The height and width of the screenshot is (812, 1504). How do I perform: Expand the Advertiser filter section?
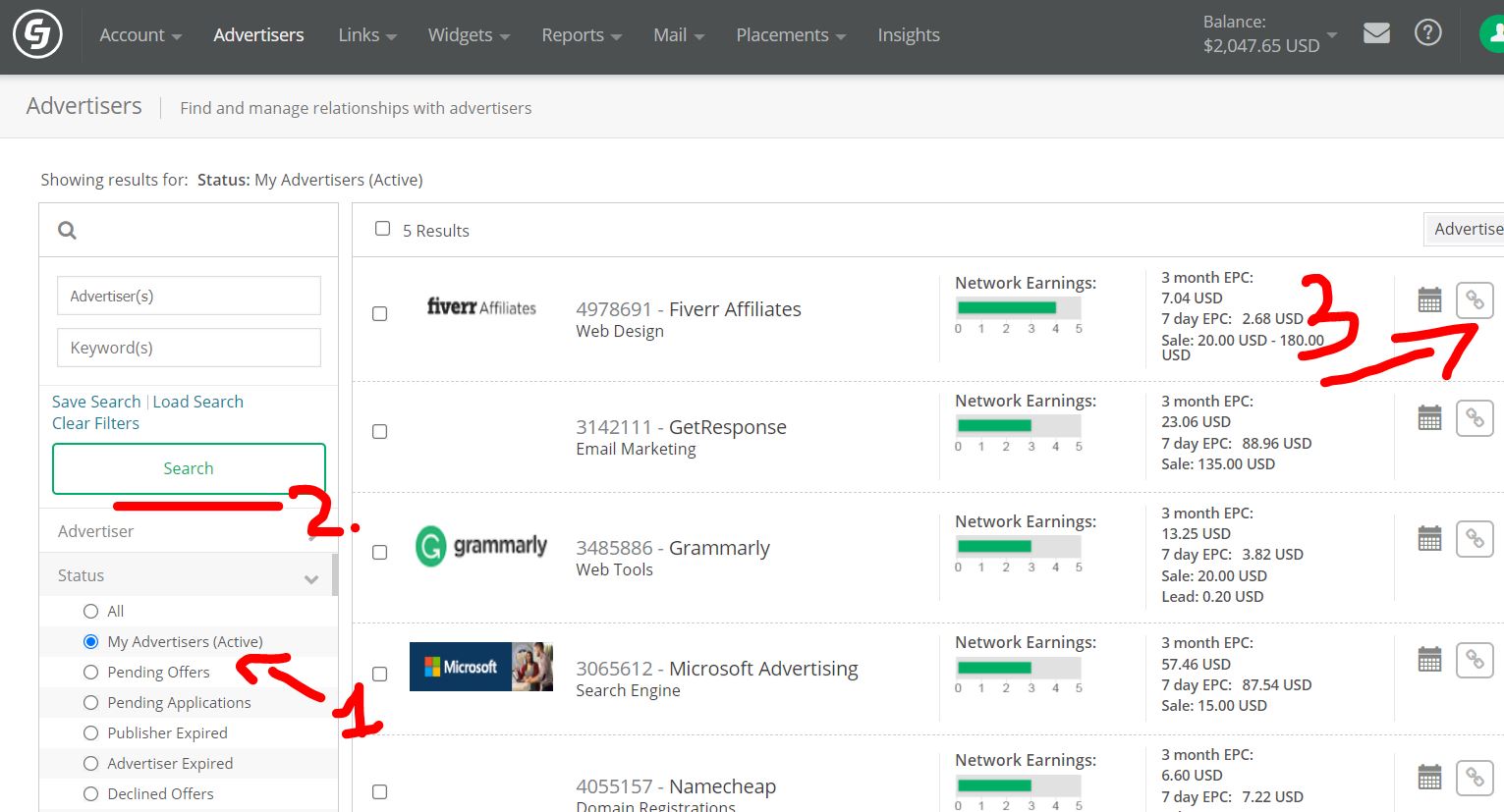coord(188,531)
